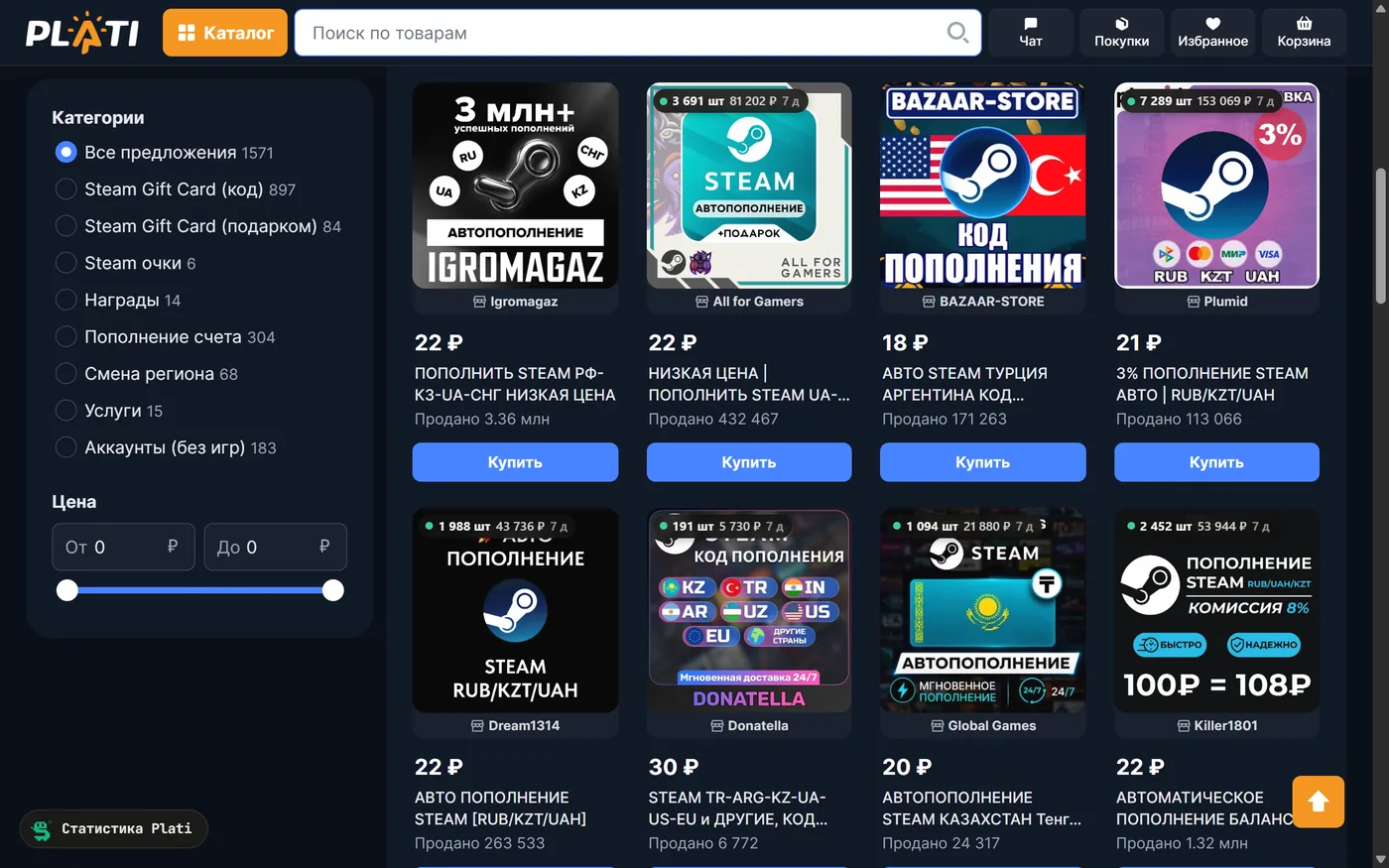
Task: Select Steam Gift Card (подарком) category
Action: click(x=65, y=226)
